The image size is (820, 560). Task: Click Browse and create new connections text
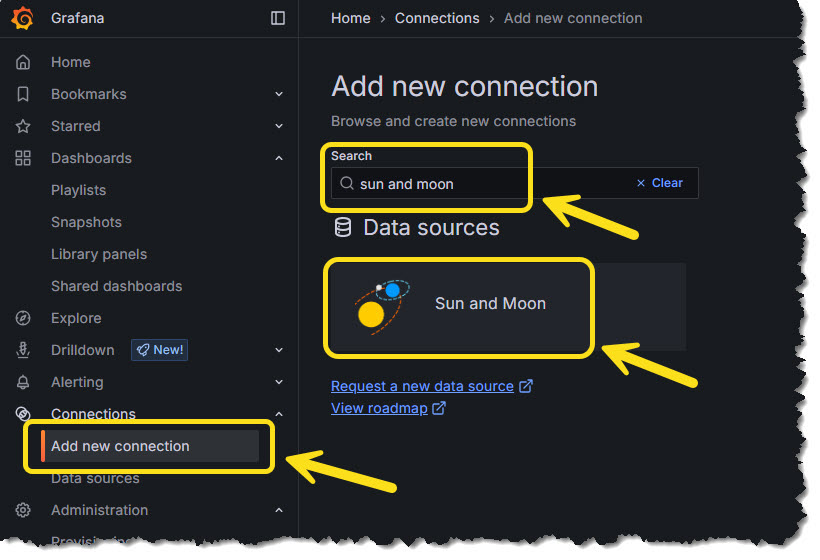coord(453,121)
